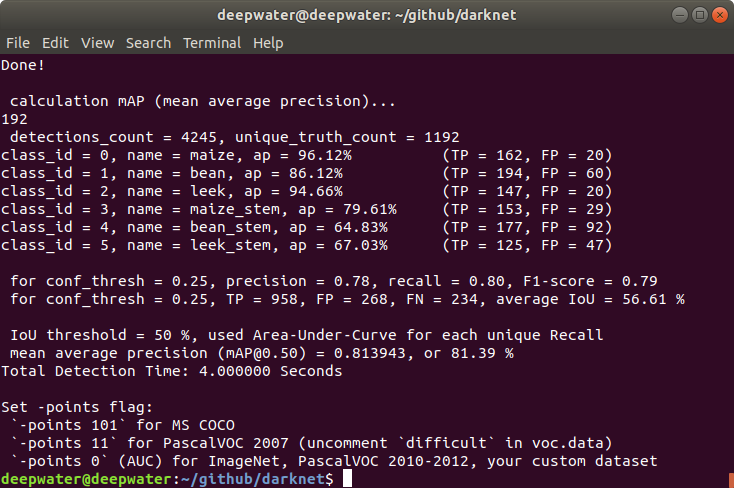Click '(TP = 125, FP = 47)' on leek_stem row
Screen dimensions: 734x488
527,245
